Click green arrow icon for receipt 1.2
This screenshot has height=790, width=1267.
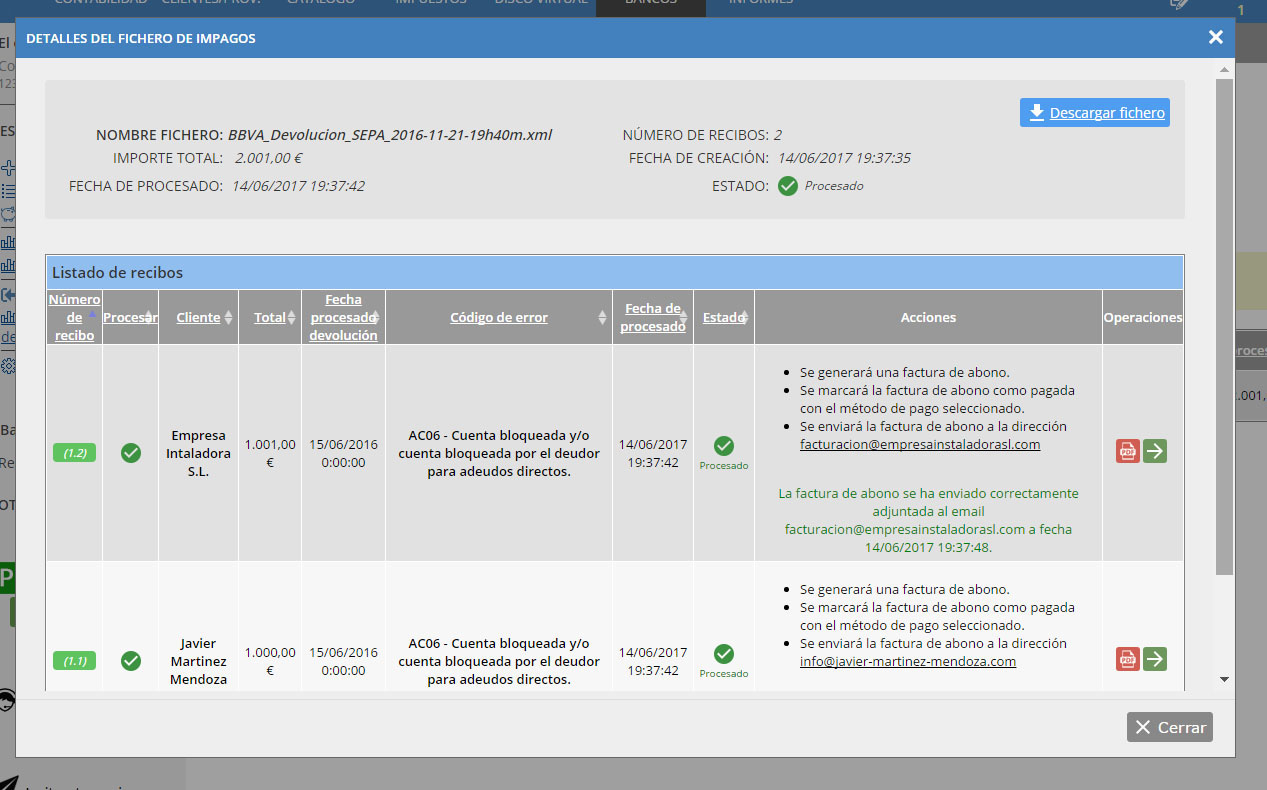point(1155,451)
